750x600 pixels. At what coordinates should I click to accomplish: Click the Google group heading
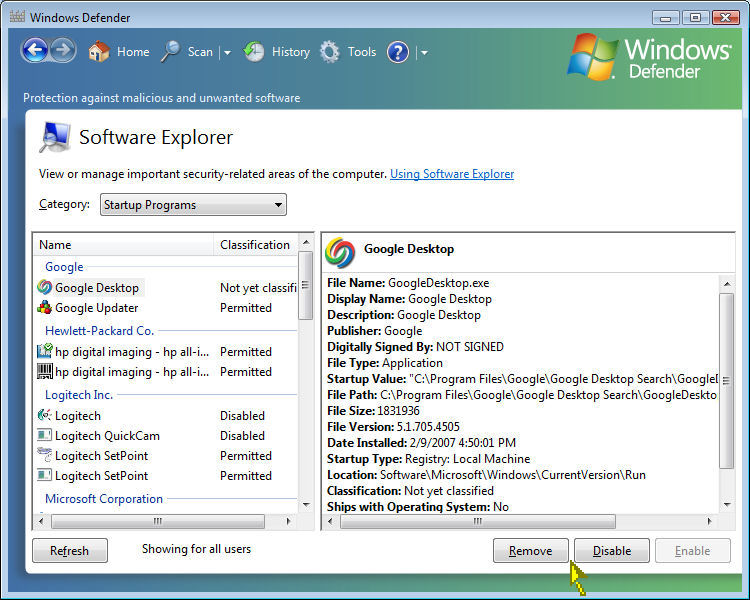(x=64, y=267)
